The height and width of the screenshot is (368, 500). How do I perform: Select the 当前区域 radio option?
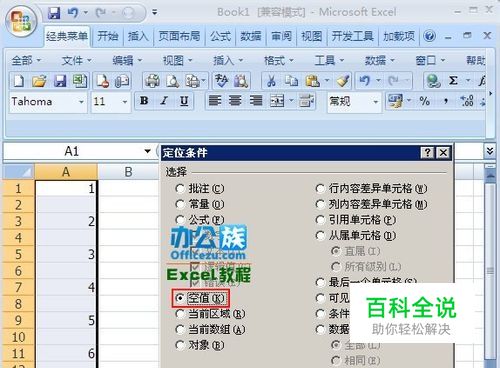[180, 314]
